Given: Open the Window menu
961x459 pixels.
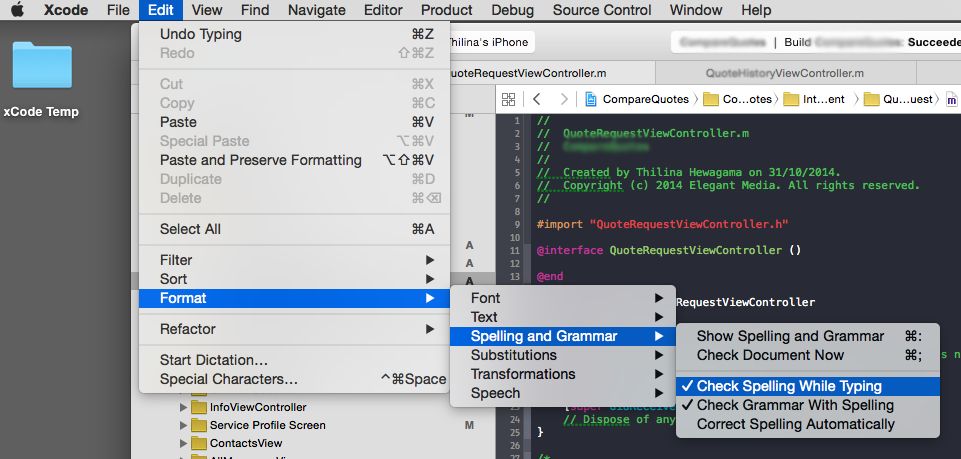Looking at the screenshot, I should point(696,10).
